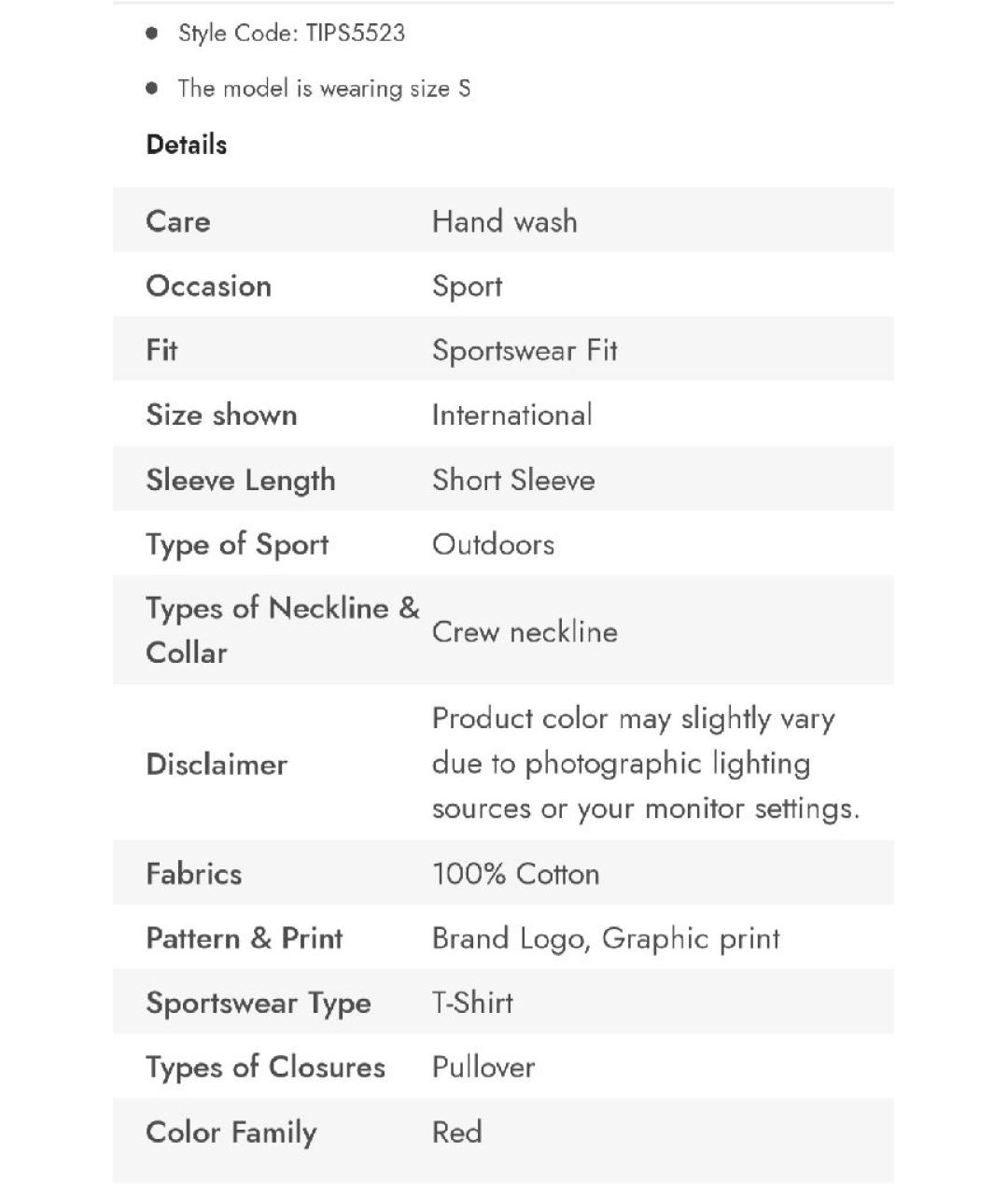This screenshot has width=1008, height=1195.
Task: Select the Outdoors value
Action: (493, 544)
